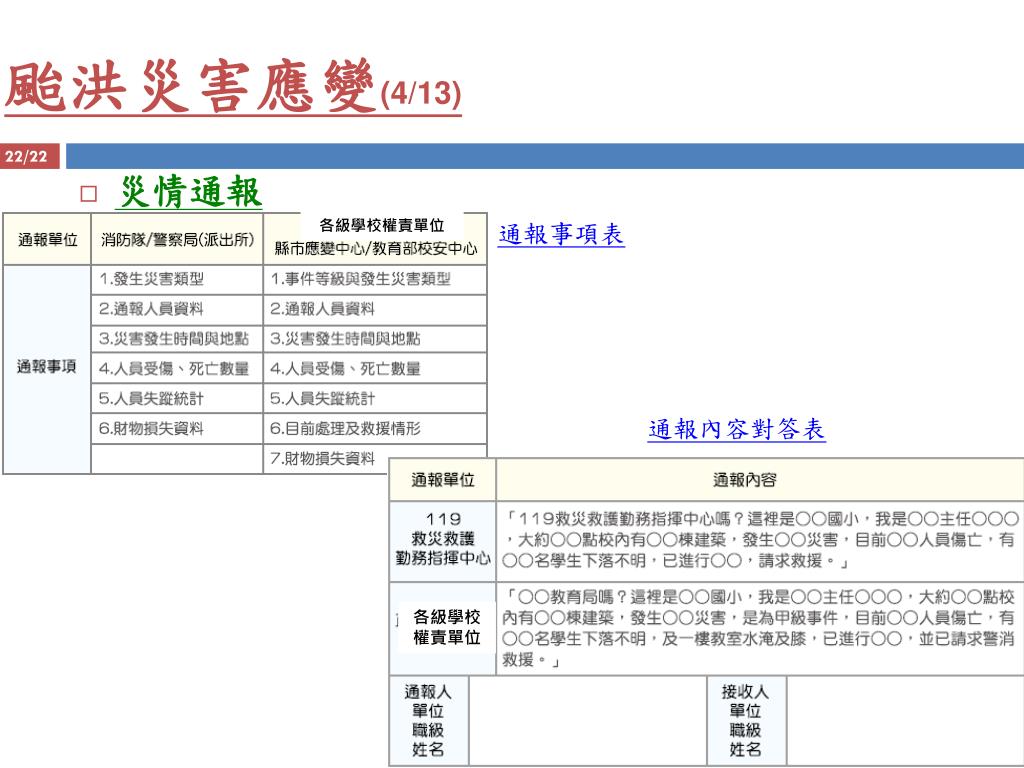Select cell 1.發生災害類型
The image size is (1024, 768).
point(177,280)
